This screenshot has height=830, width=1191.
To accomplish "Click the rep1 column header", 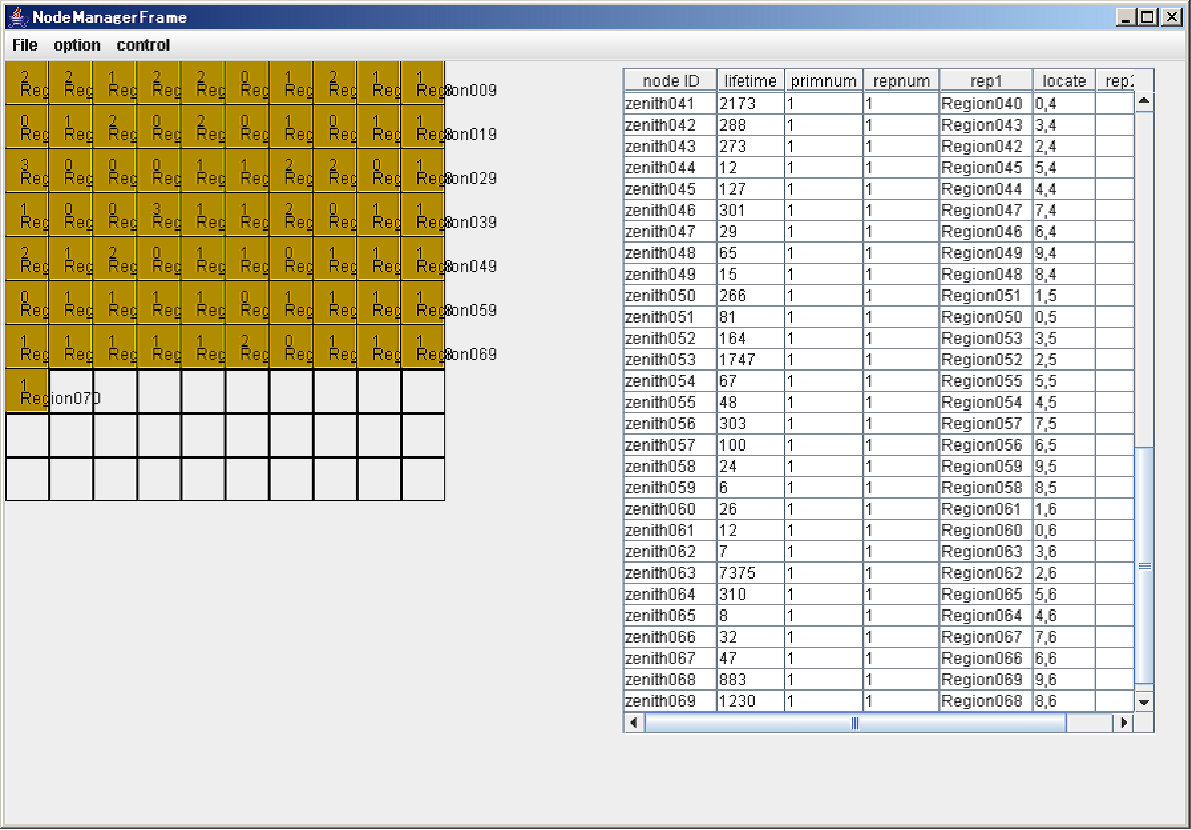I will tap(985, 81).
